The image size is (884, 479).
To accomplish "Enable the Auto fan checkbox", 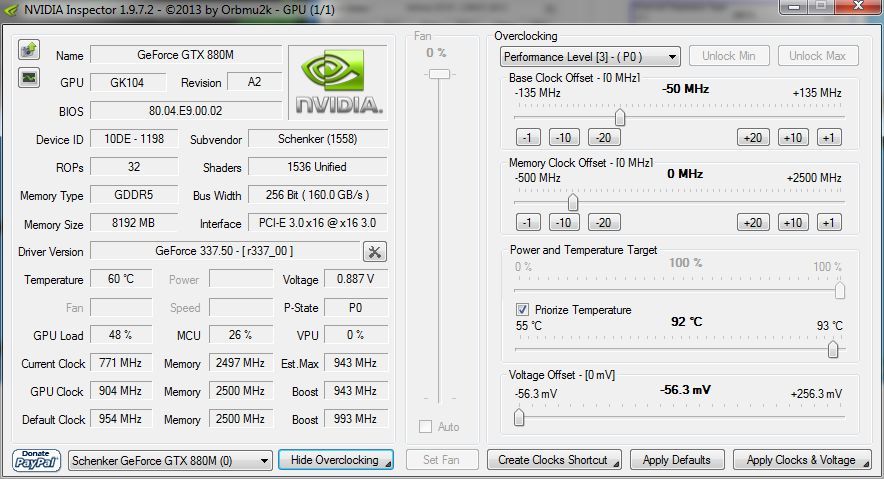I will pos(426,427).
